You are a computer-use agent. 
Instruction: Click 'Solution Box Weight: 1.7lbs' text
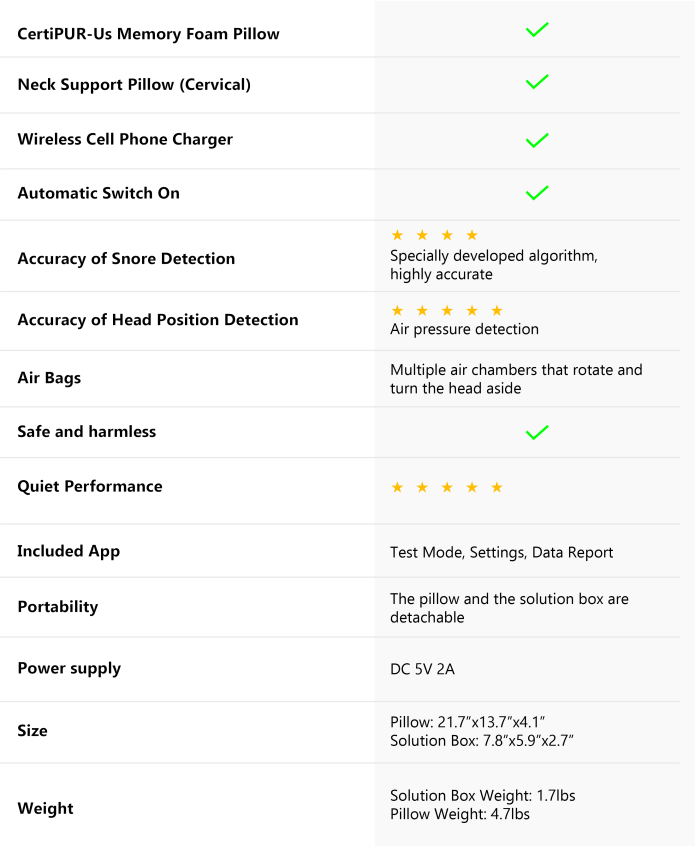(483, 796)
